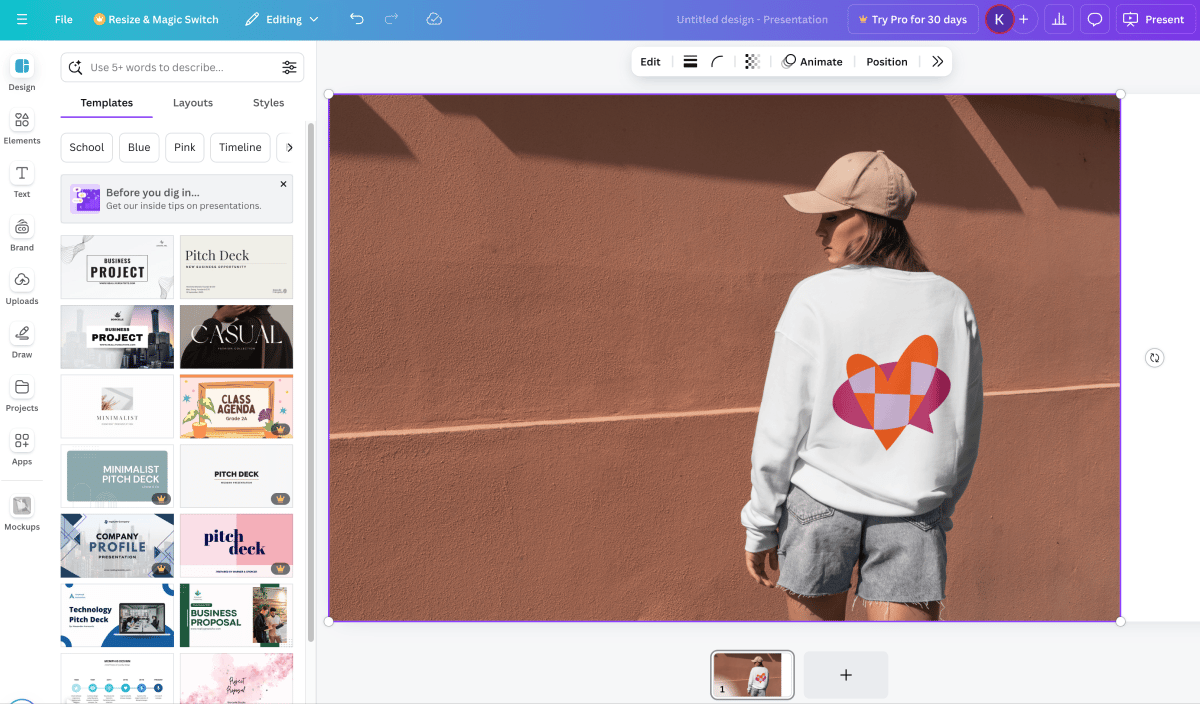Open the Draw tool

[x=22, y=341]
